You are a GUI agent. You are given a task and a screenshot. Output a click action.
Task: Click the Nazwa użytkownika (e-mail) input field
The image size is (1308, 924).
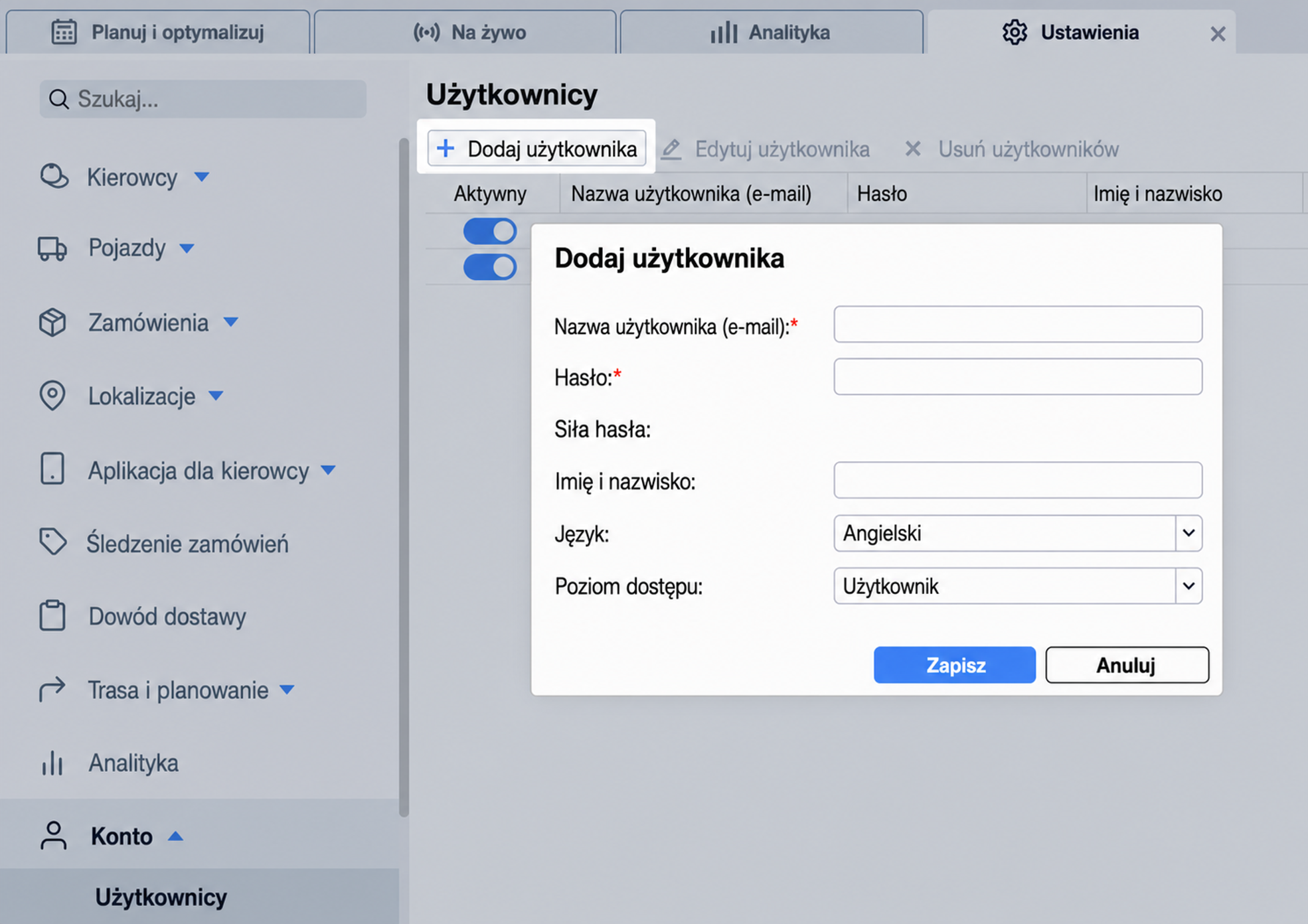coord(1018,325)
